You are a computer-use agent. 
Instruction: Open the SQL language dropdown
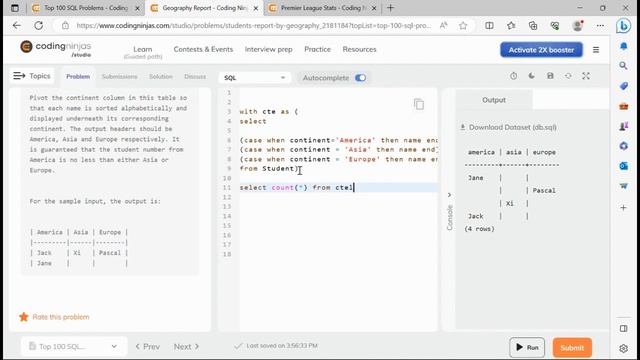click(x=254, y=78)
